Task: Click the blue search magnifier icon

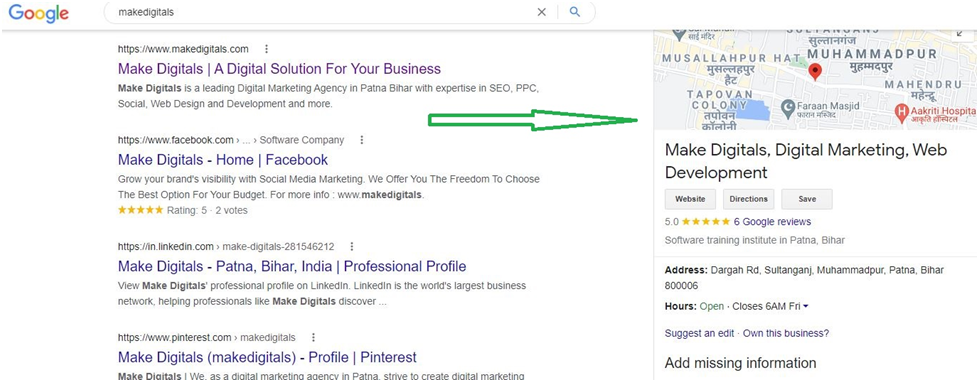Action: [x=575, y=12]
